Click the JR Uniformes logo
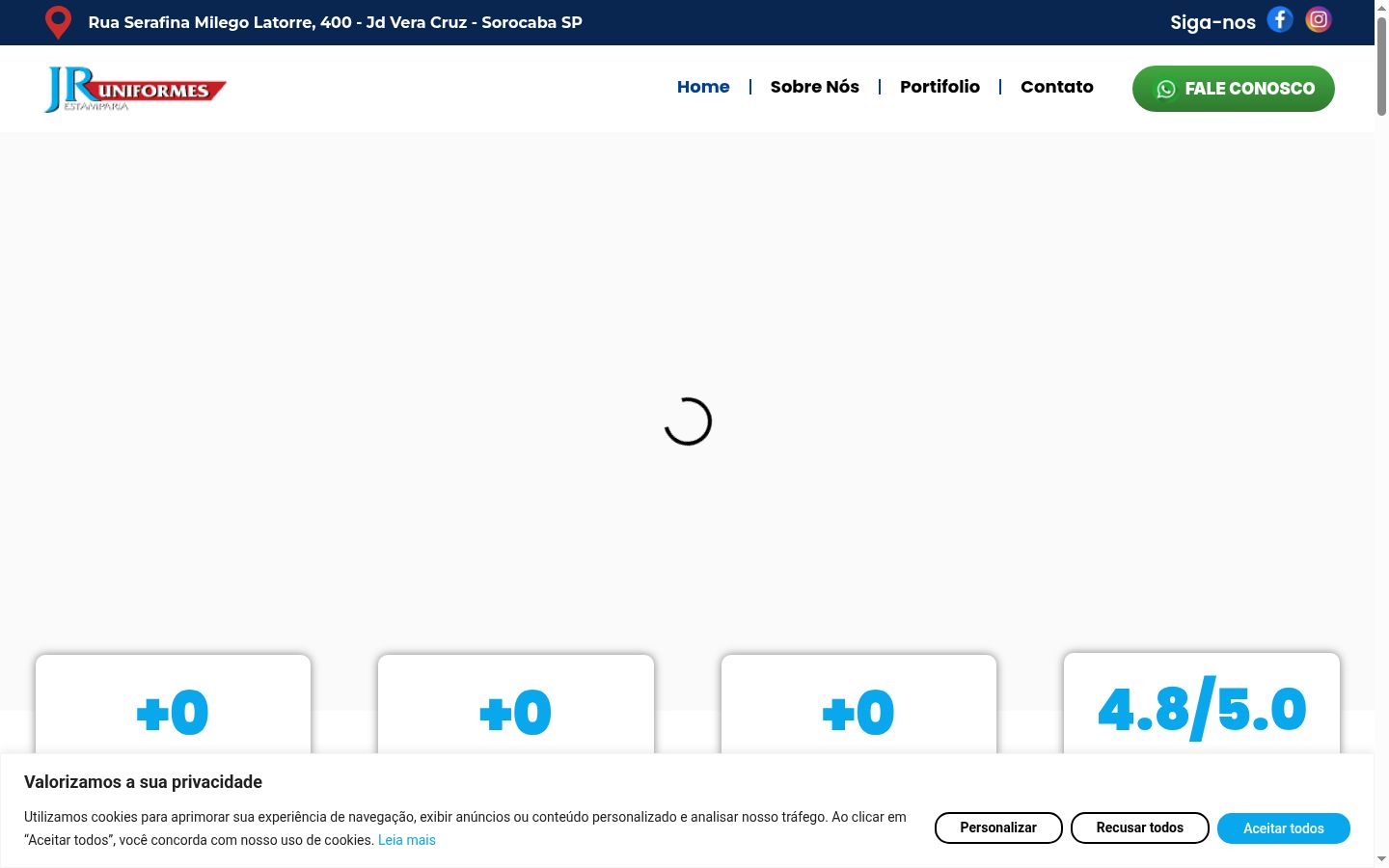The width and height of the screenshot is (1389, 868). (135, 89)
